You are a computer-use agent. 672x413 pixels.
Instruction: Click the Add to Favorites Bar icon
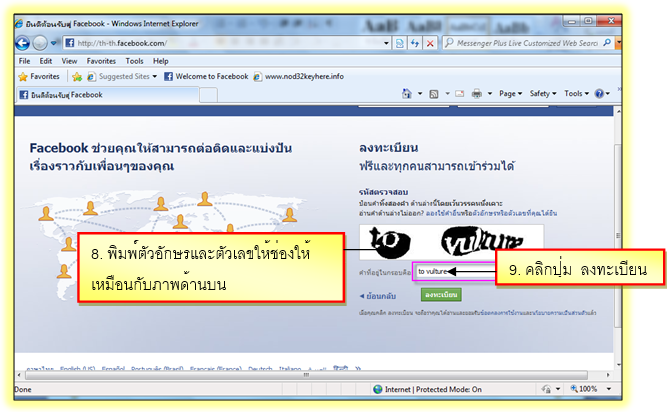coord(77,76)
